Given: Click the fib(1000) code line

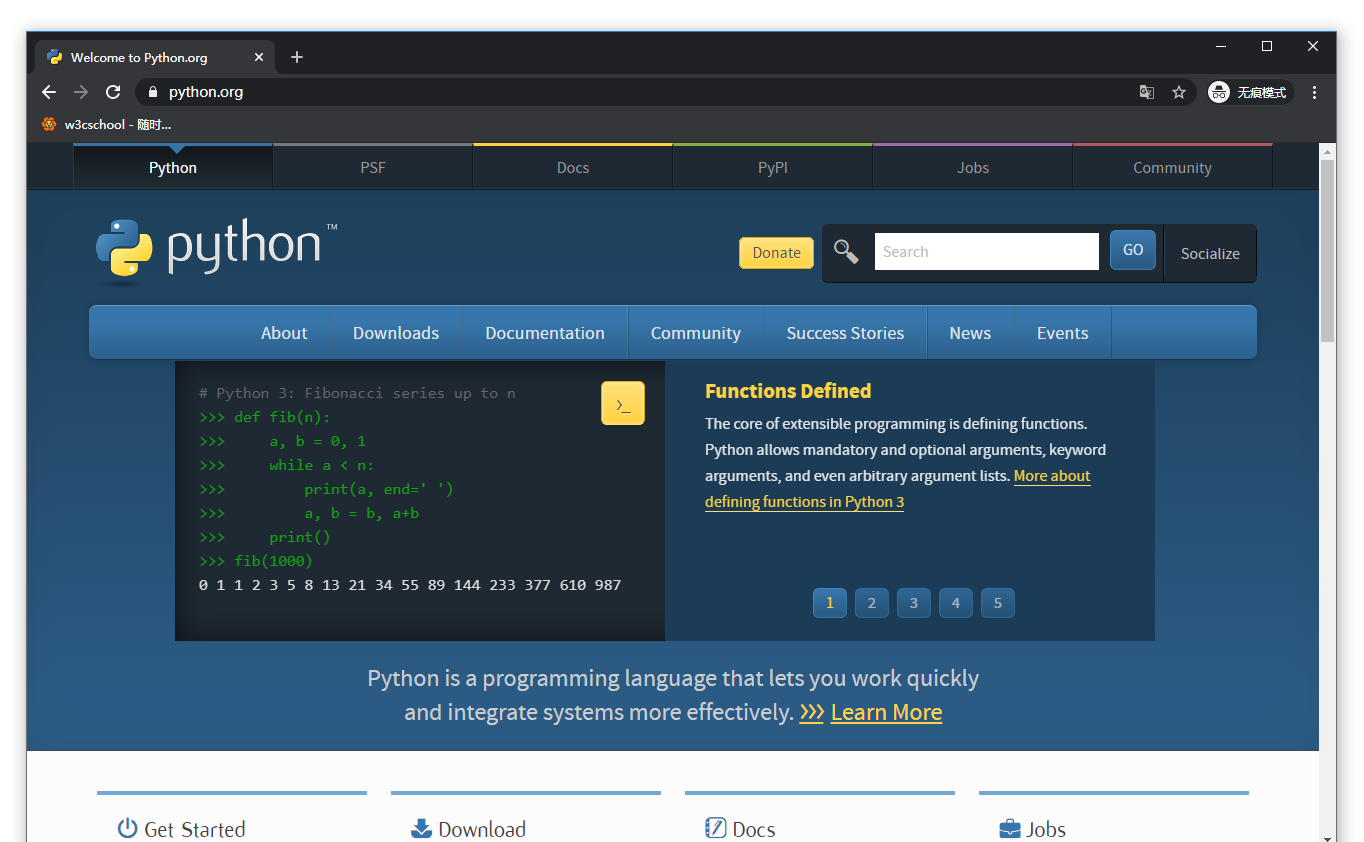Looking at the screenshot, I should [x=256, y=561].
